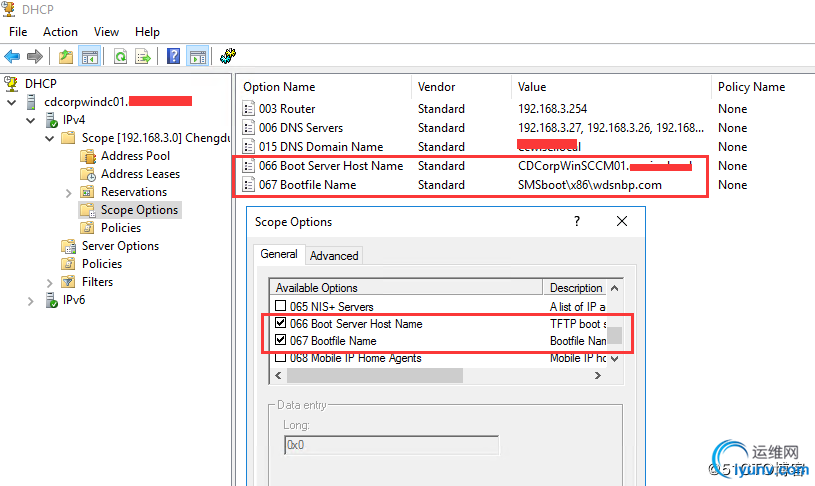The width and height of the screenshot is (815, 486).
Task: Click the Up One Level folder icon
Action: point(66,56)
